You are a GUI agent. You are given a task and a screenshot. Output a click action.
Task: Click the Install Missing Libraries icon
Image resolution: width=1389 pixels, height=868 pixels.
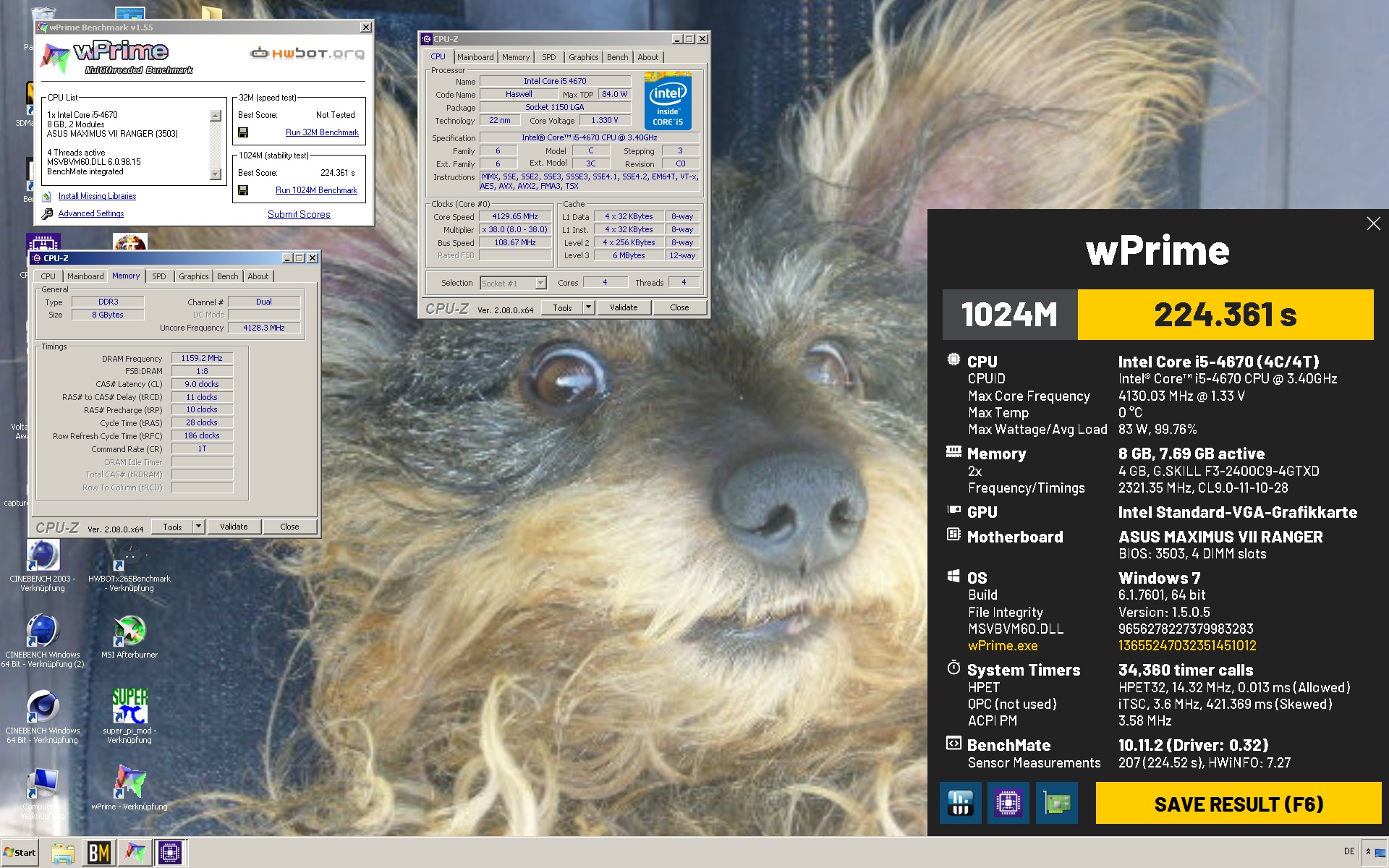(47, 196)
